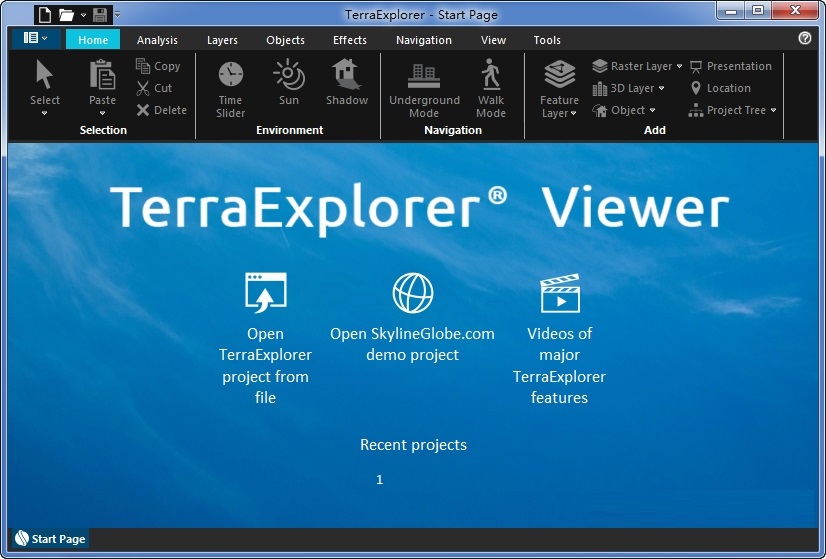Open recent project named 1

click(x=379, y=479)
